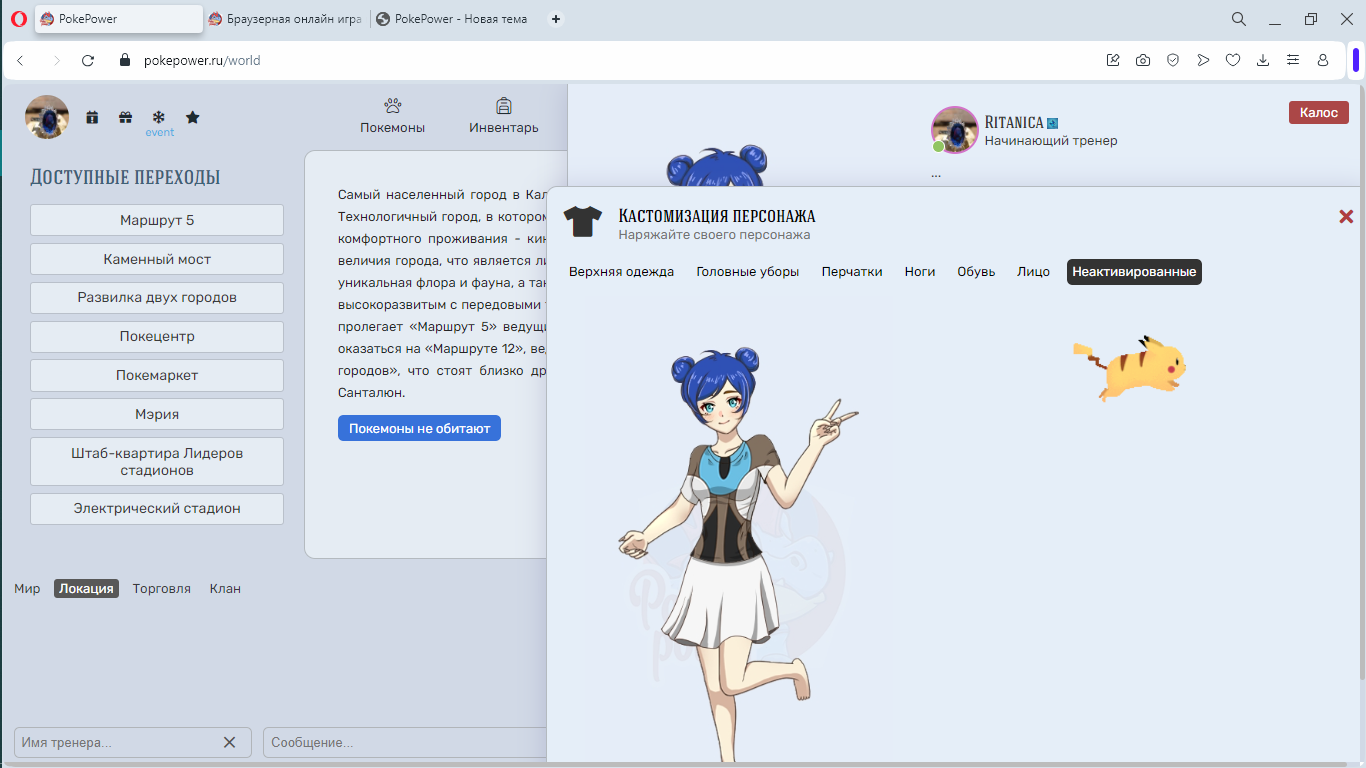This screenshot has width=1366, height=768.
Task: Click the pinboard edit icon
Action: coord(1113,60)
